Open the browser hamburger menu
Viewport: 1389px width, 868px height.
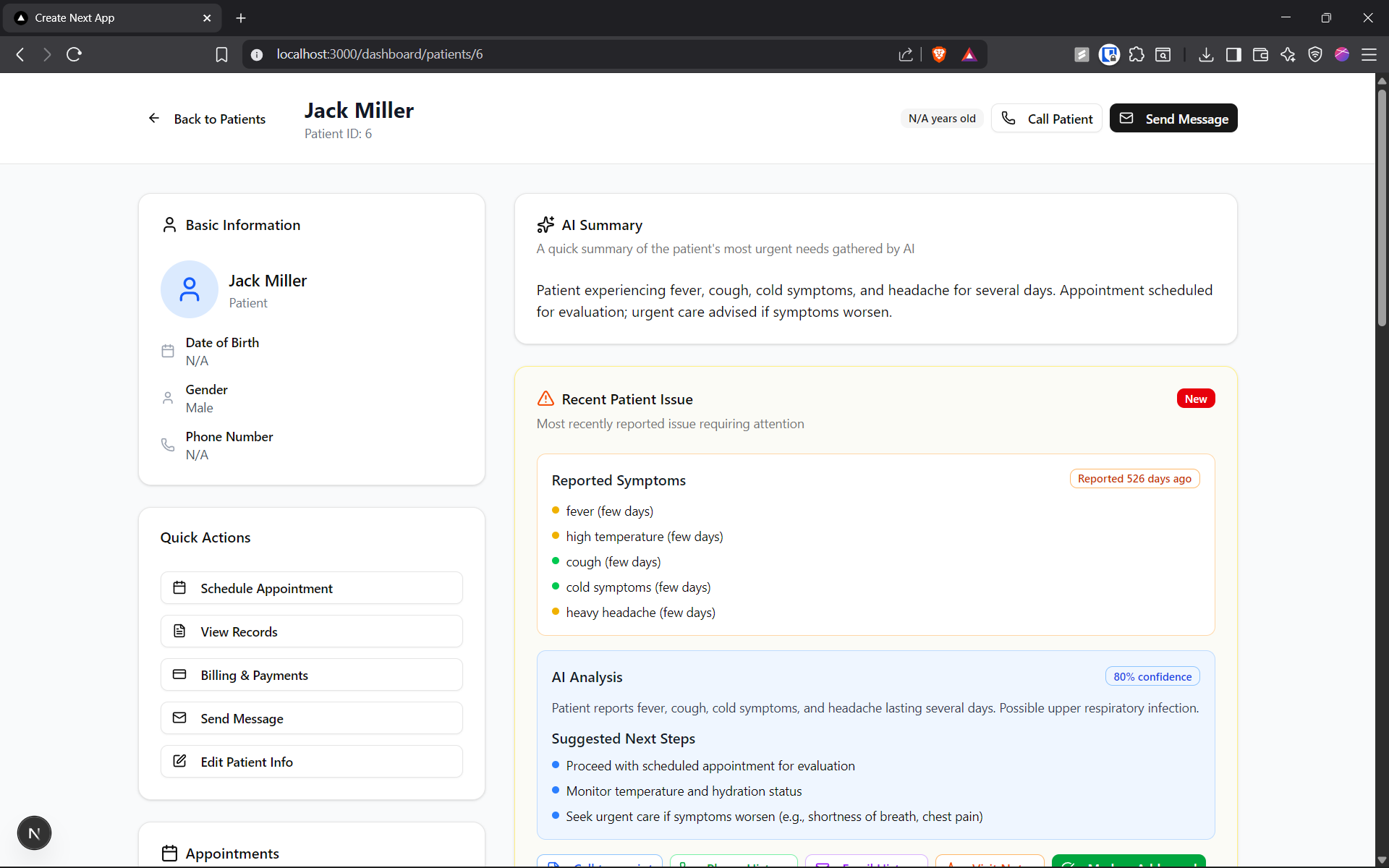(1369, 54)
